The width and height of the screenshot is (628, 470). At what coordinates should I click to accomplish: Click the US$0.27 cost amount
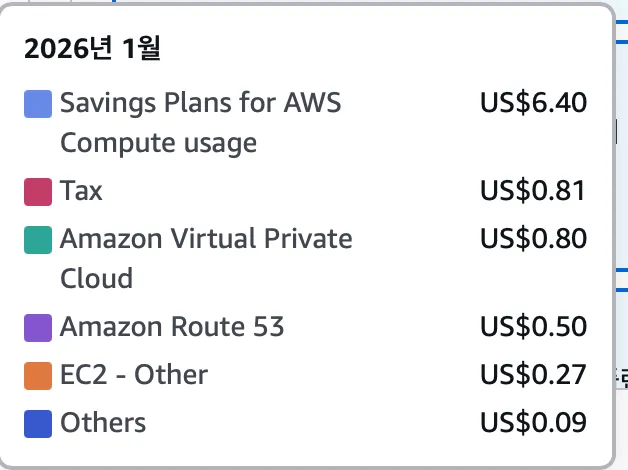pos(533,375)
